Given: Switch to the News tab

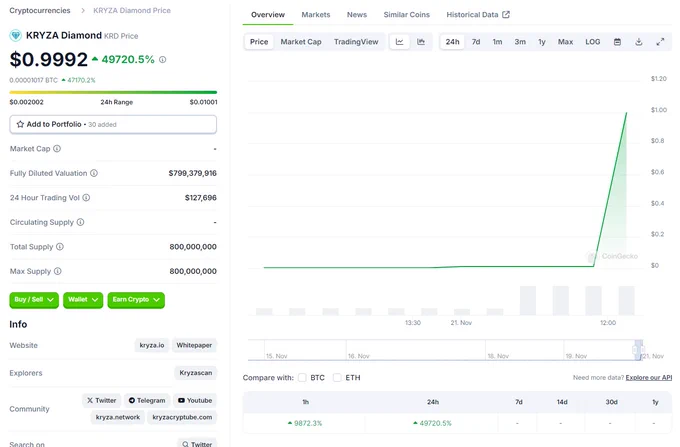Looking at the screenshot, I should coord(356,14).
